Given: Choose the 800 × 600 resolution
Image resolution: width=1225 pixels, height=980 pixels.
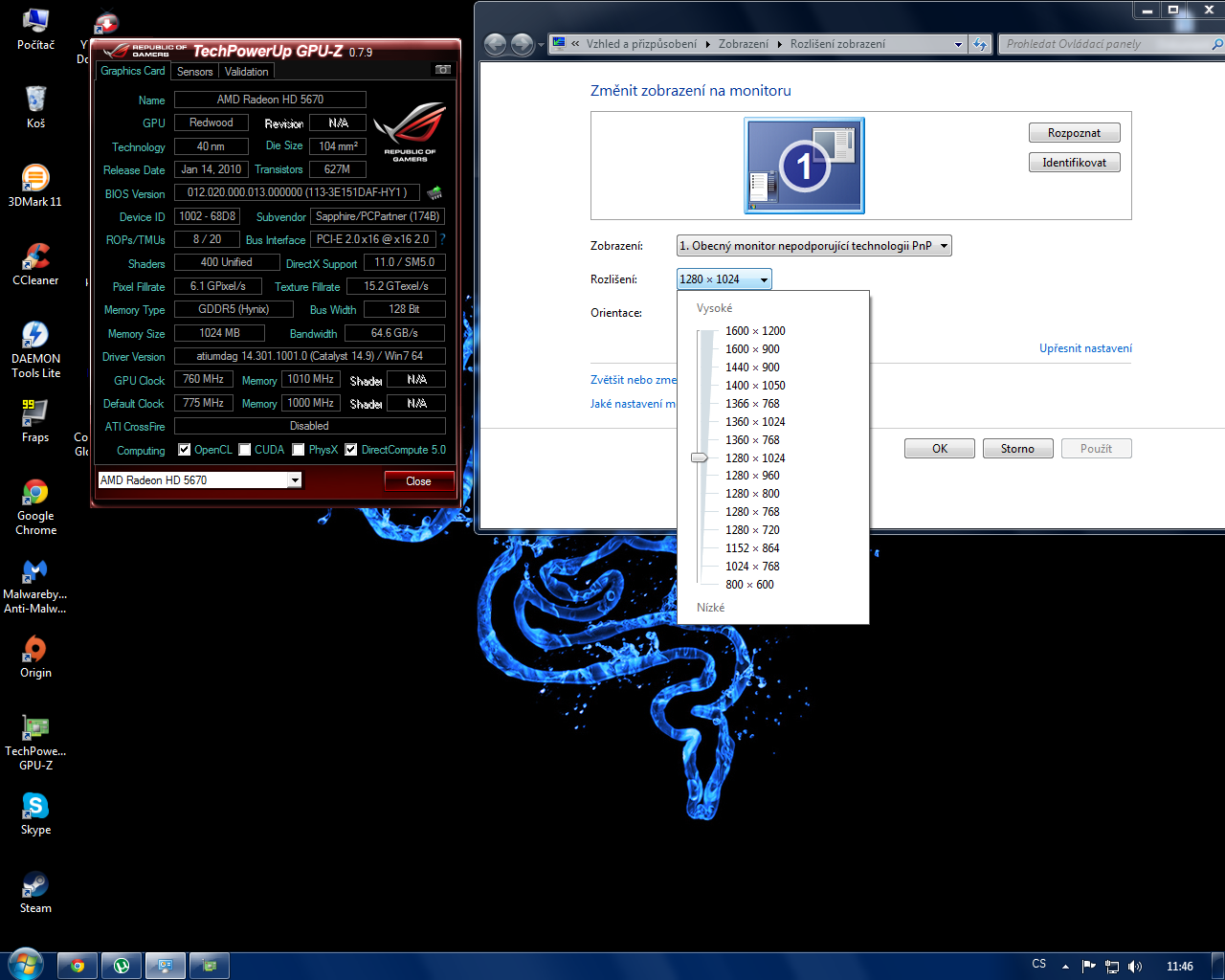Looking at the screenshot, I should (x=749, y=585).
